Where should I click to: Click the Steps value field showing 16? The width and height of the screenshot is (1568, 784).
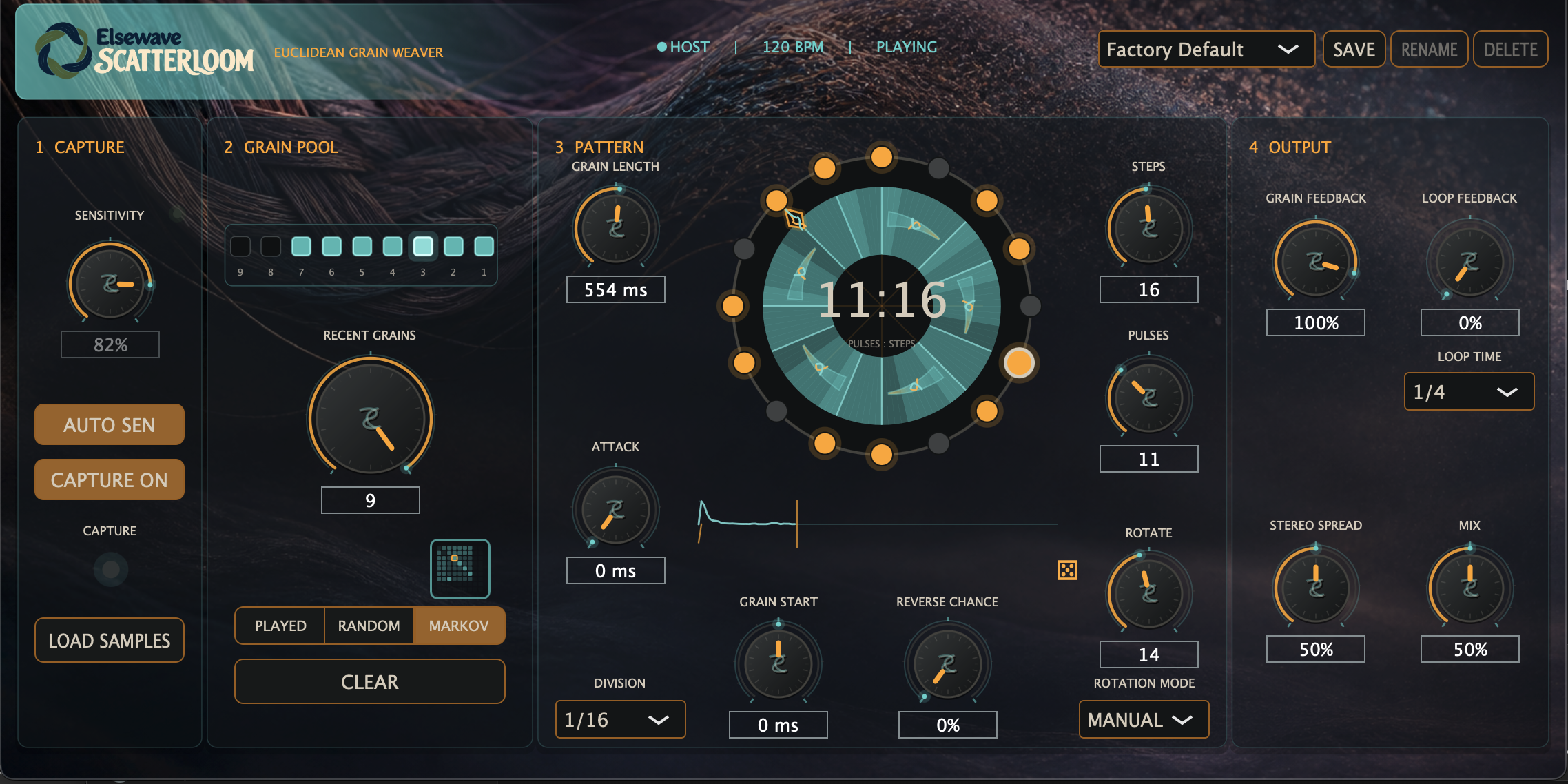(1148, 289)
